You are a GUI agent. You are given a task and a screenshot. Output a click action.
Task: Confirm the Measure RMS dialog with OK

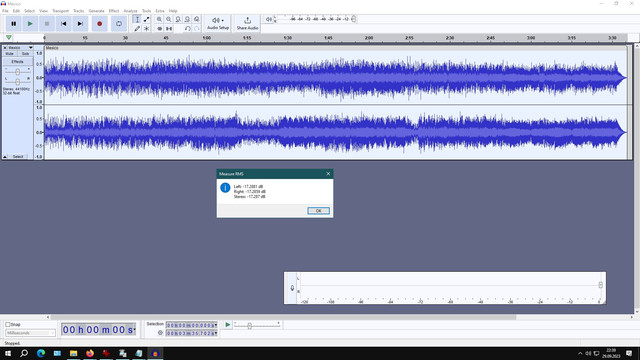click(x=318, y=211)
